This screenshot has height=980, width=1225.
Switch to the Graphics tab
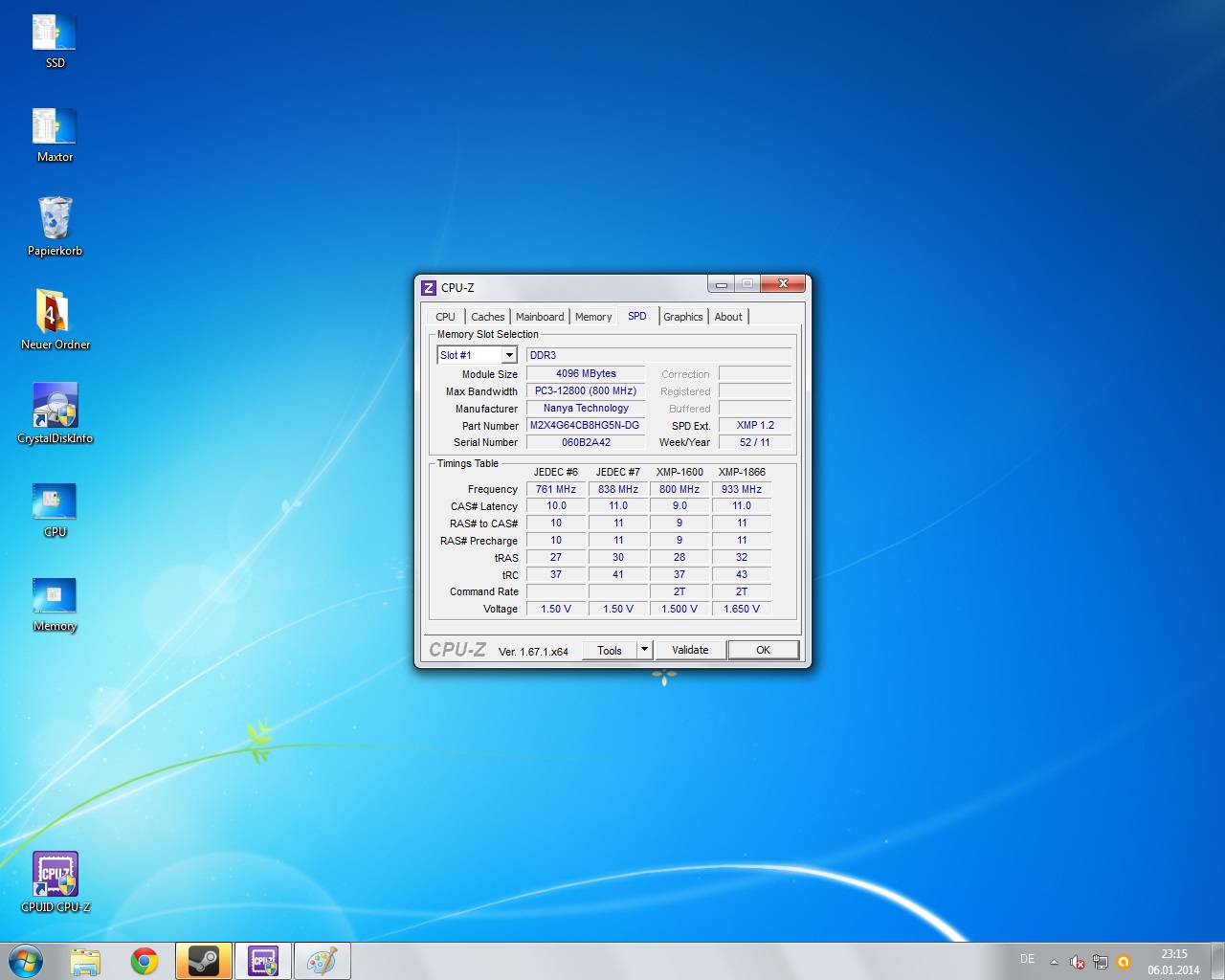pos(683,317)
